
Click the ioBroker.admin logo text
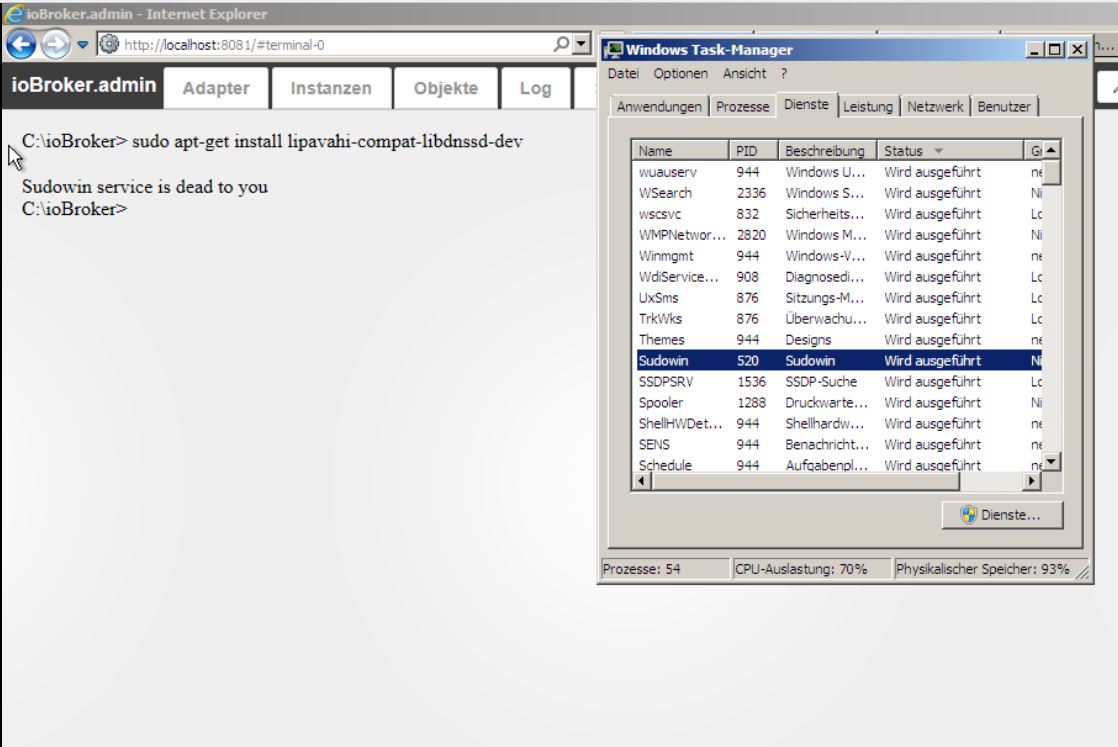pyautogui.click(x=83, y=85)
